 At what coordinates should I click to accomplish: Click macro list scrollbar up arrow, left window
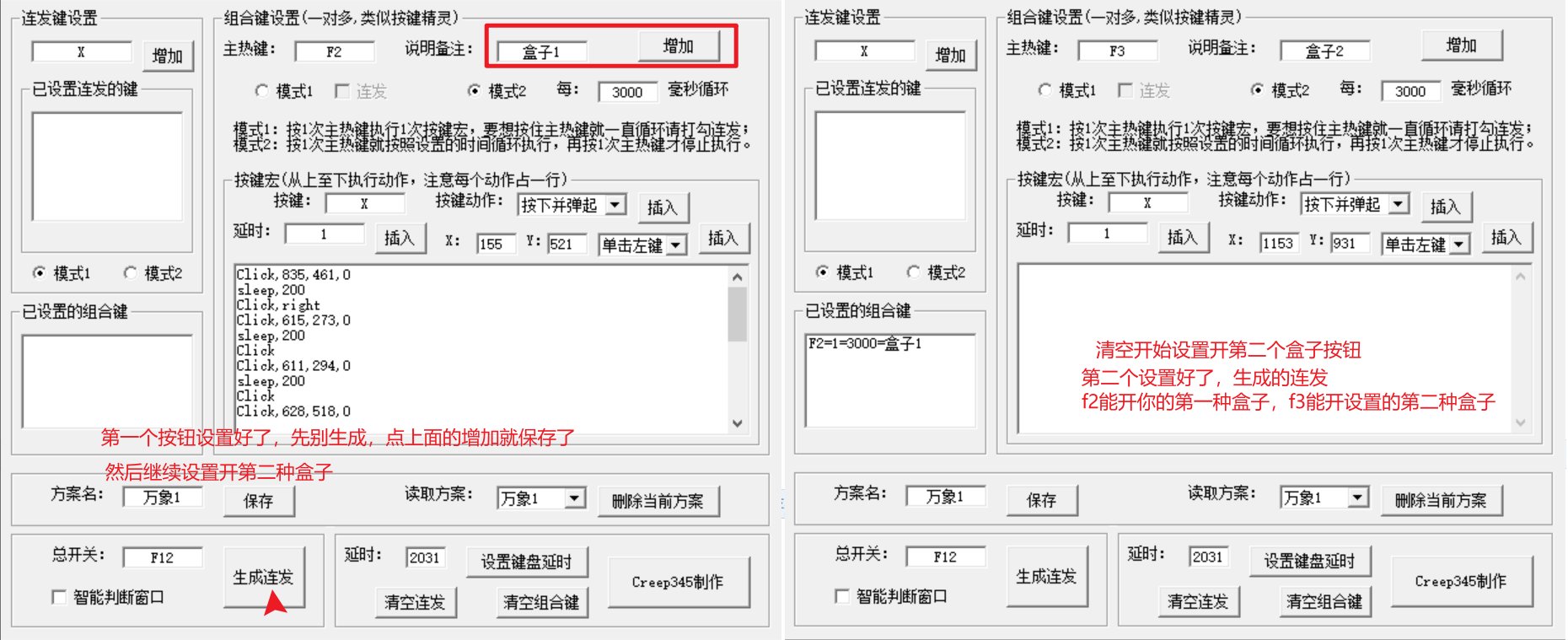[738, 277]
